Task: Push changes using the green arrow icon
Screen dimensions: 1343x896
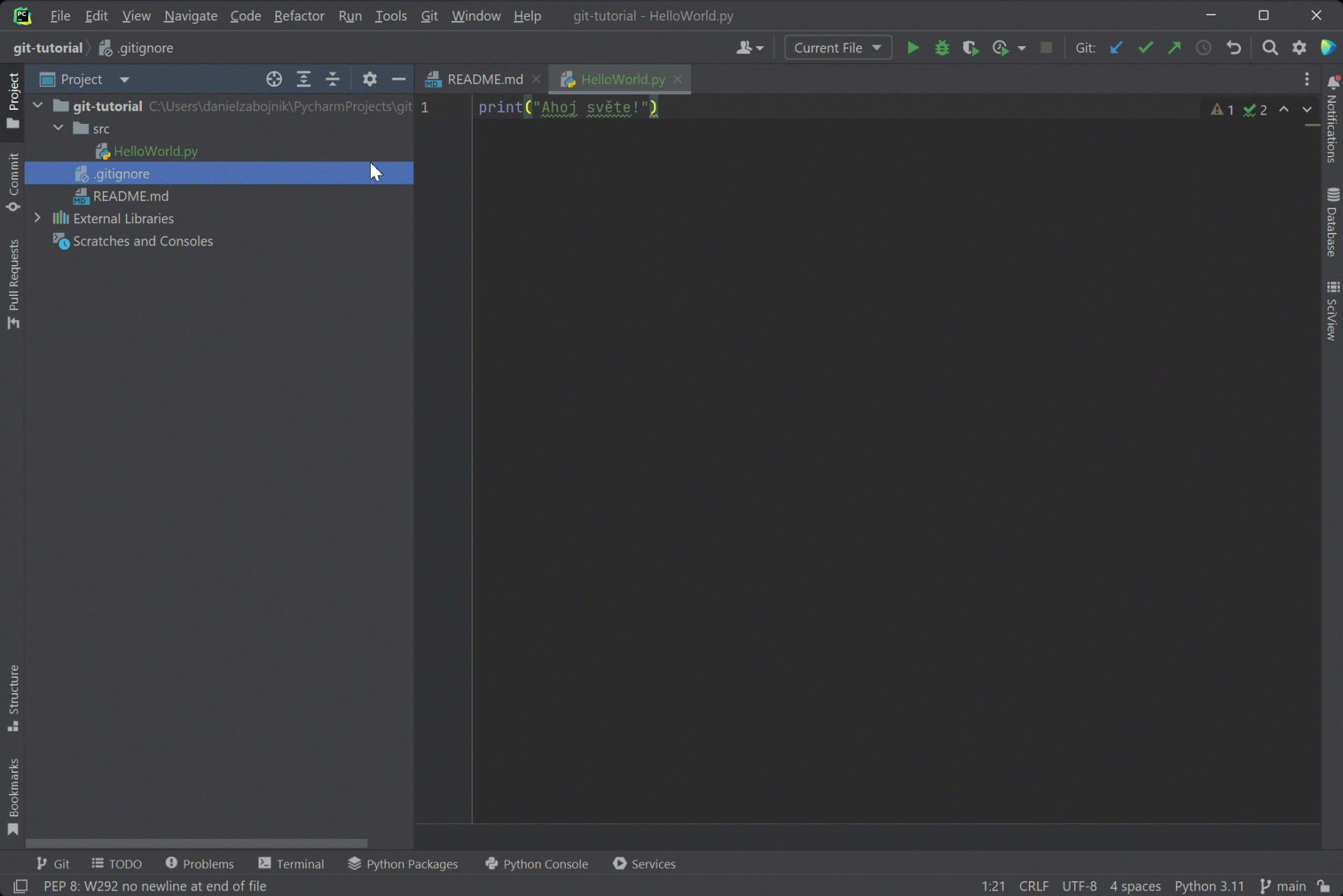Action: [1174, 48]
